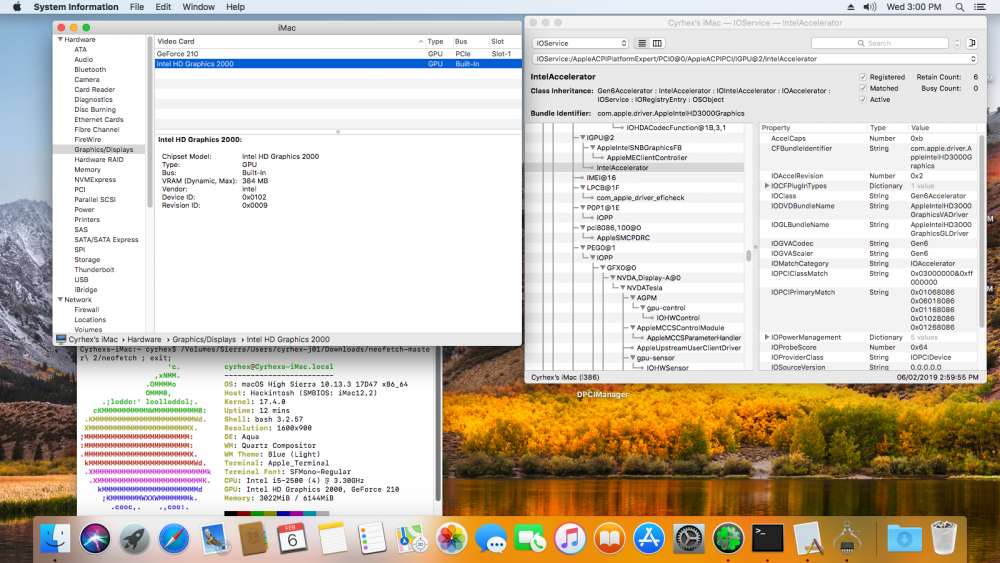This screenshot has height=563, width=1000.
Task: Click the IORegistryExplorer search field
Action: [879, 43]
